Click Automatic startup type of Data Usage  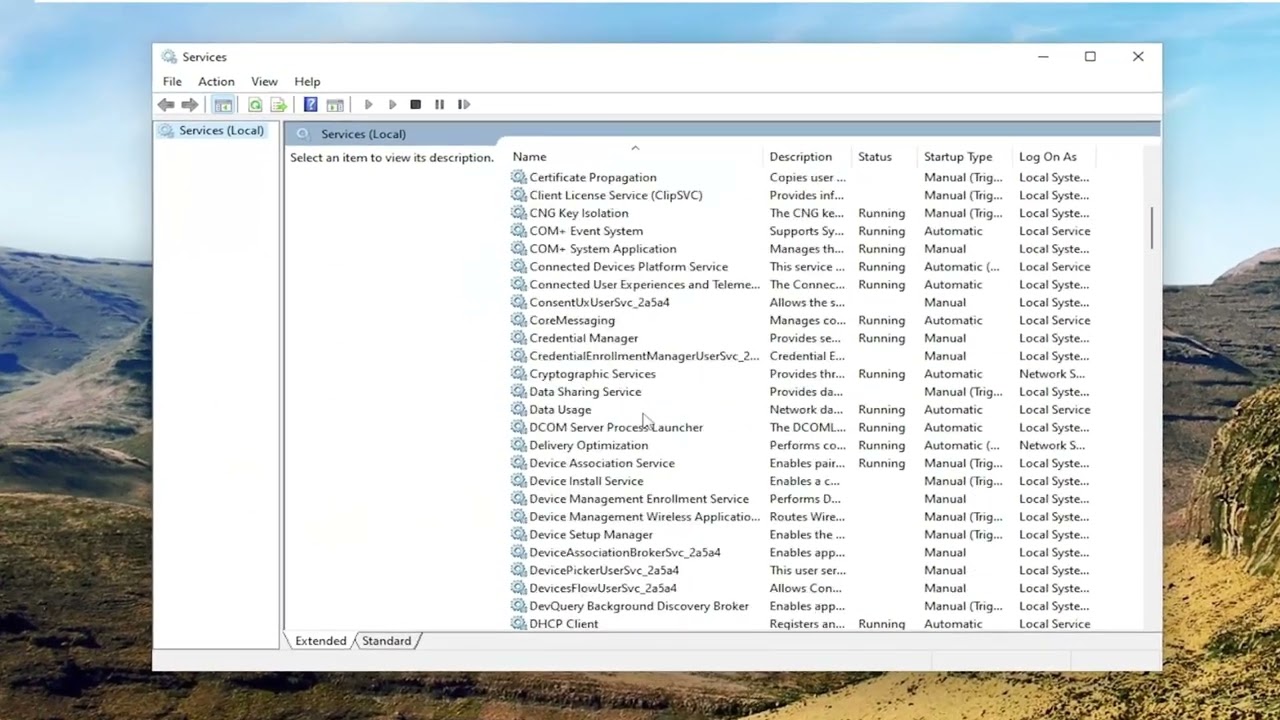point(953,410)
